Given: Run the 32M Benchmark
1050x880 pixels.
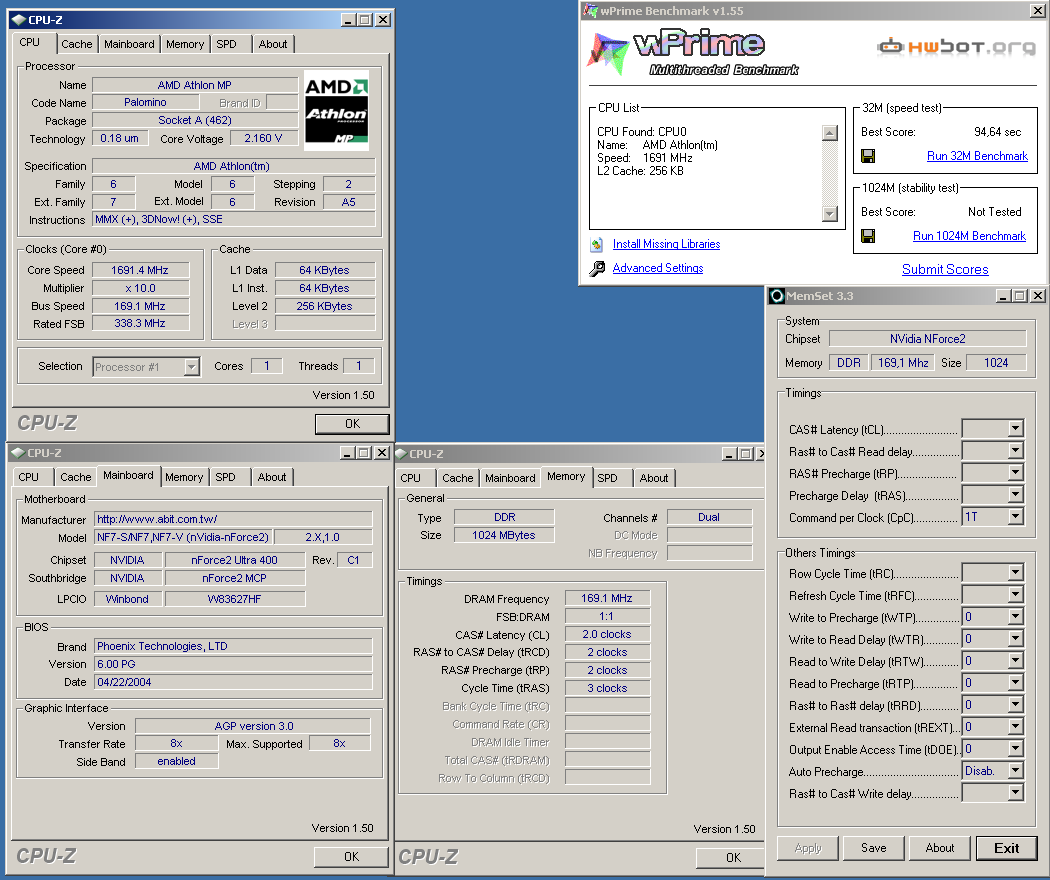Looking at the screenshot, I should [977, 156].
